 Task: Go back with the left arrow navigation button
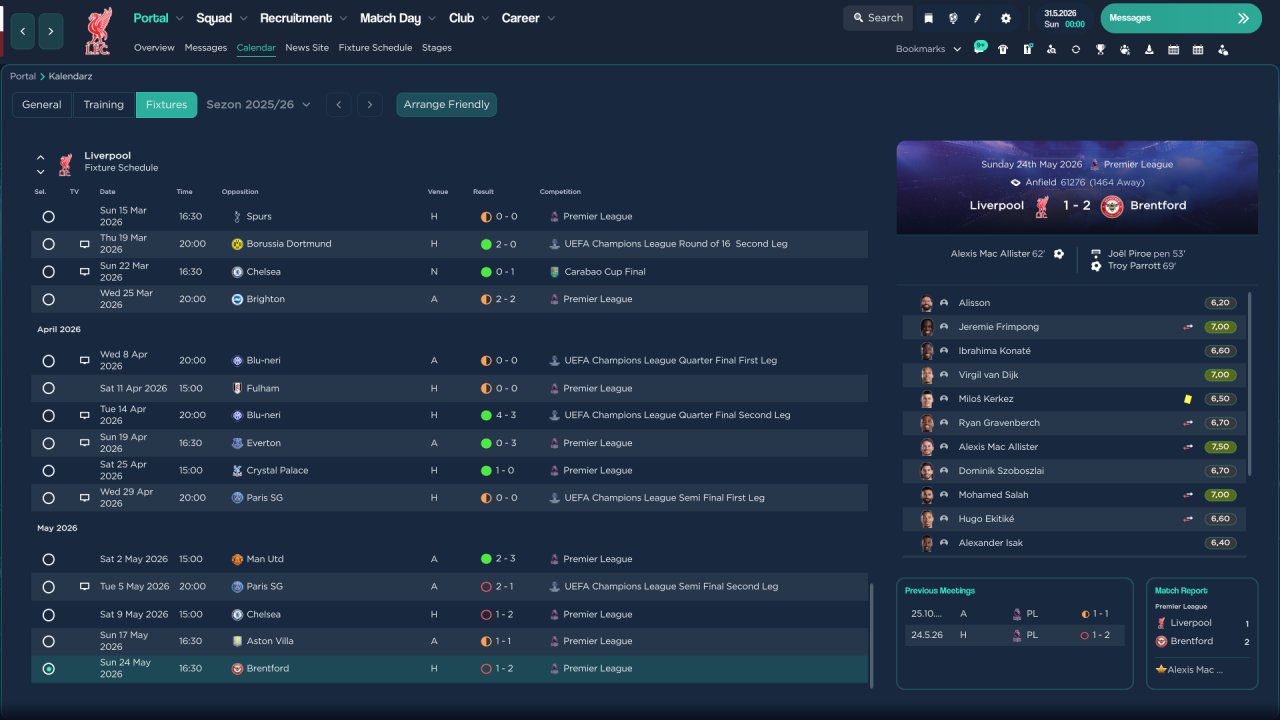point(23,31)
